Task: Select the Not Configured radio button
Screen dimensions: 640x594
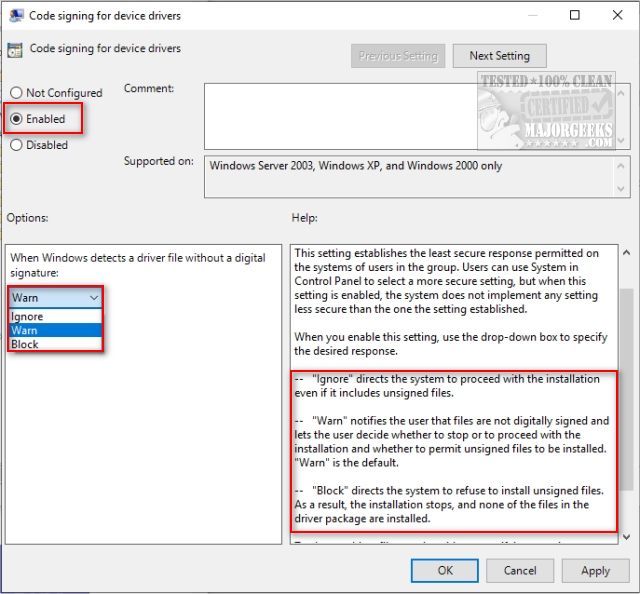Action: tap(16, 93)
